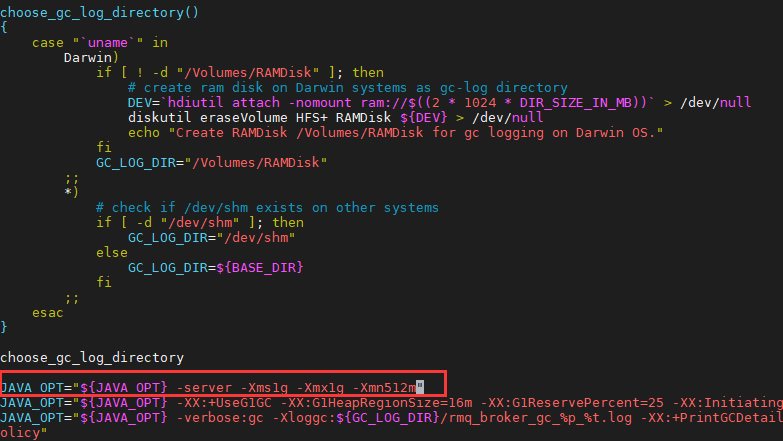783x441 pixels.
Task: Click the standalone choose_gc_log_directory call line
Action: coord(92,357)
